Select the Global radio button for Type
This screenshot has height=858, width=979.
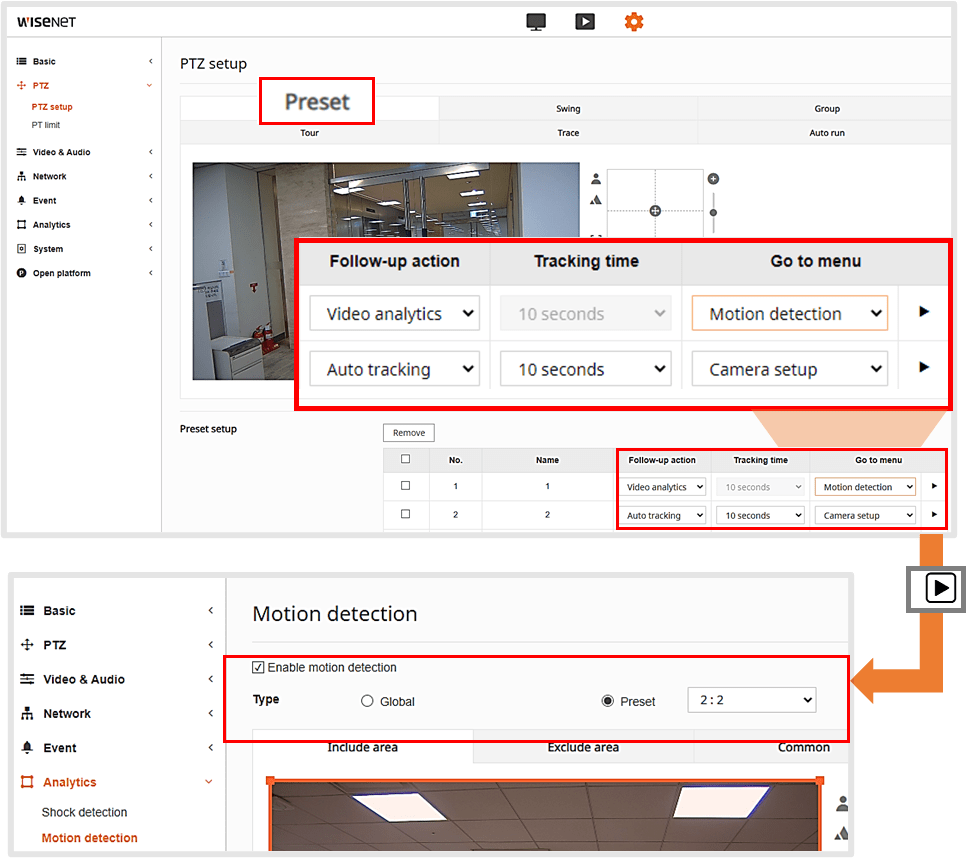368,701
